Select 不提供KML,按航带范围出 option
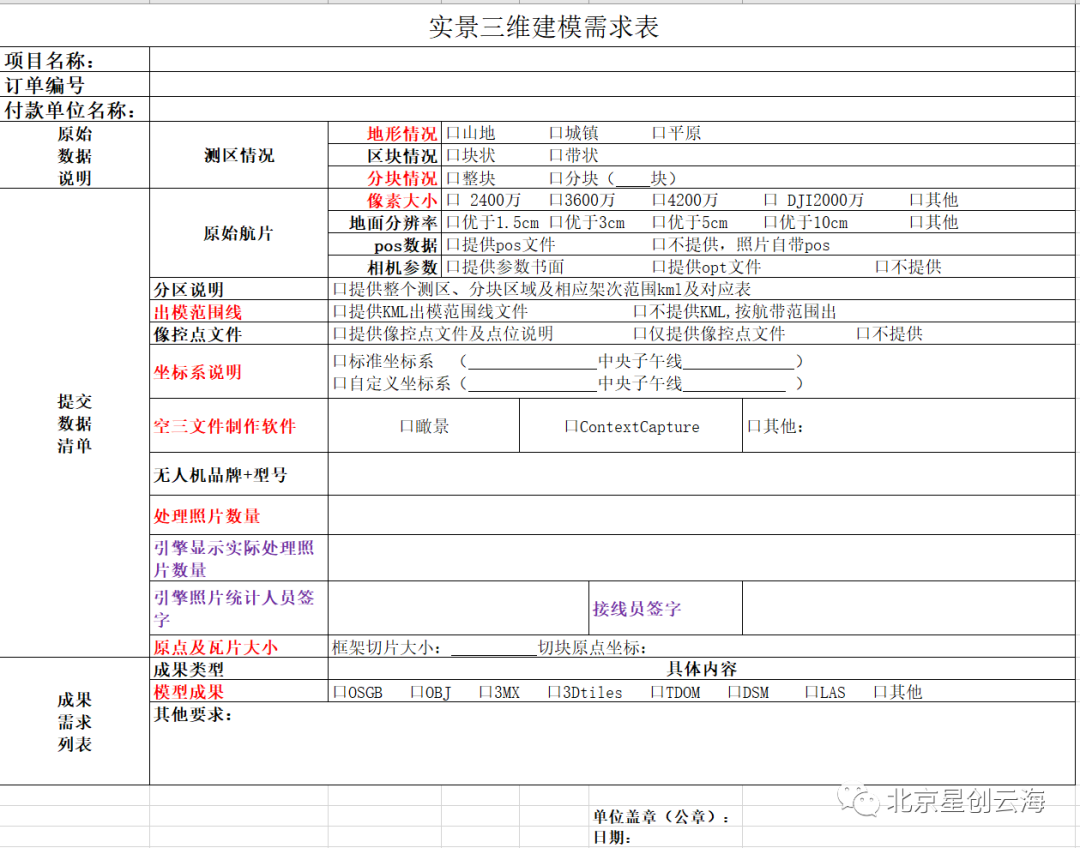 coord(640,311)
